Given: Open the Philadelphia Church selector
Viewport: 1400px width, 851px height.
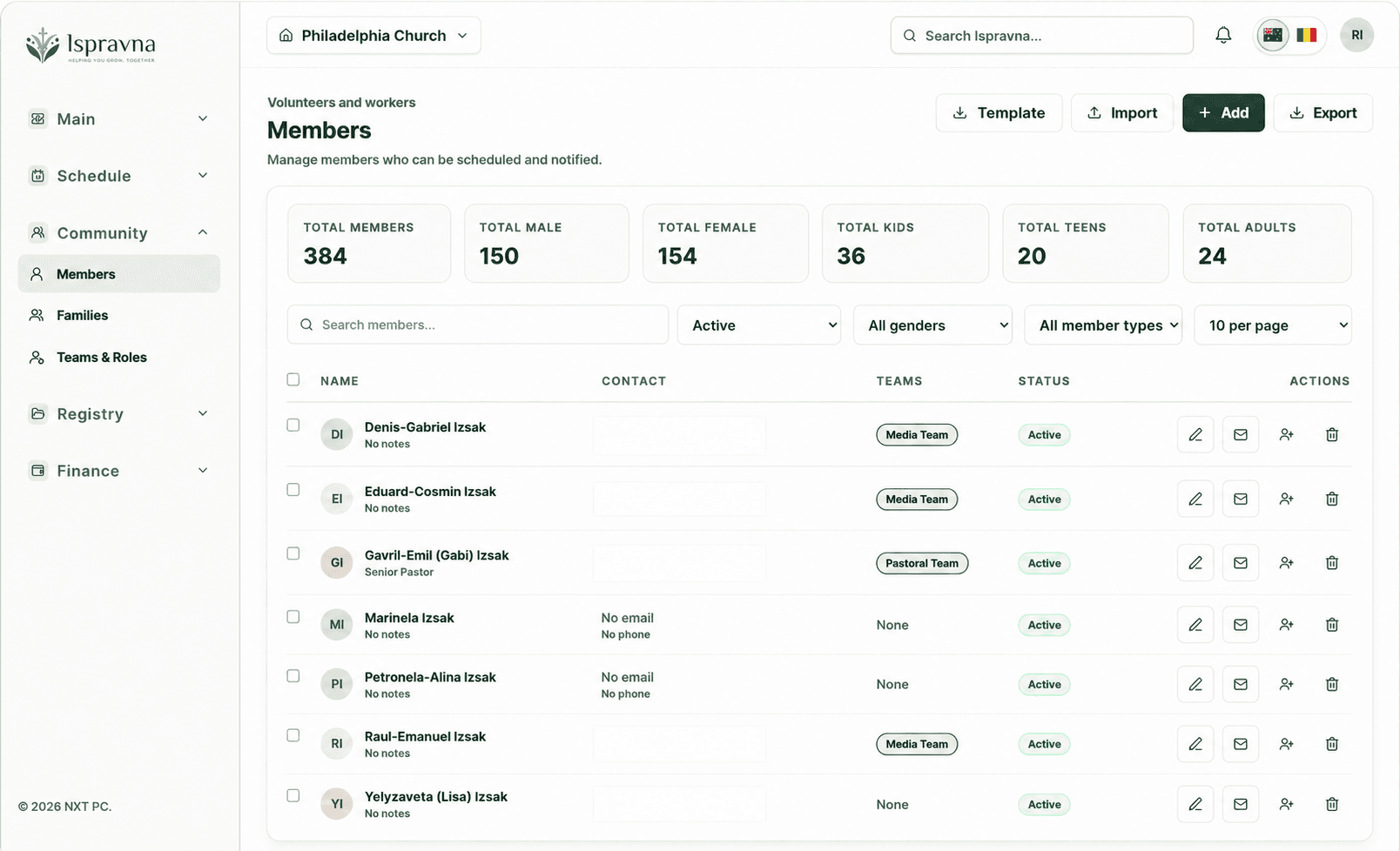Looking at the screenshot, I should (374, 36).
